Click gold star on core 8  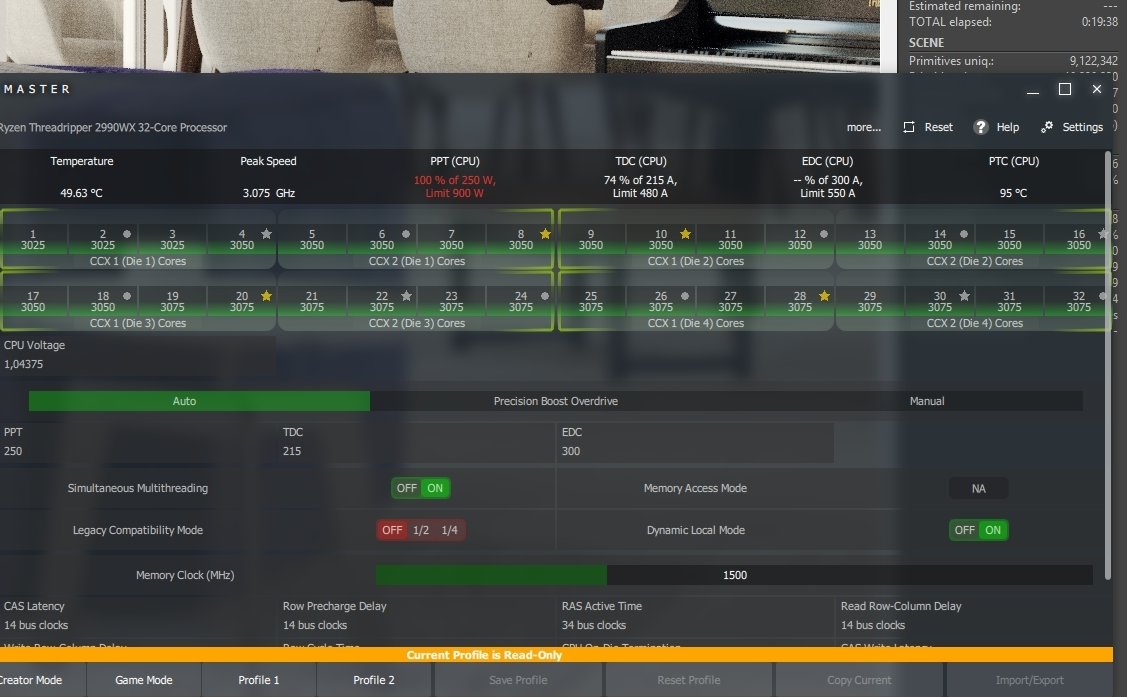tap(545, 234)
